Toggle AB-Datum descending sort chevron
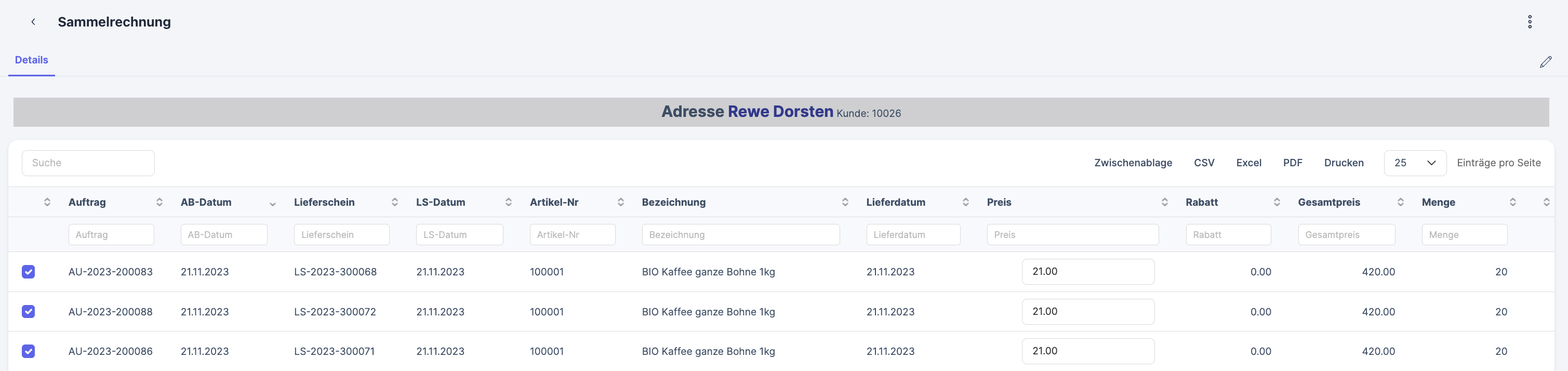The height and width of the screenshot is (371, 1568). tap(272, 204)
